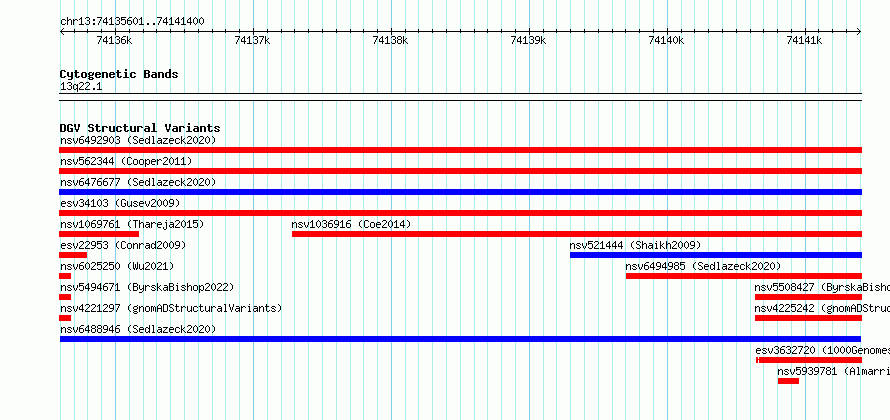Open nsv6488946 (Sedlazeck2020) variant label

pyautogui.click(x=138, y=329)
